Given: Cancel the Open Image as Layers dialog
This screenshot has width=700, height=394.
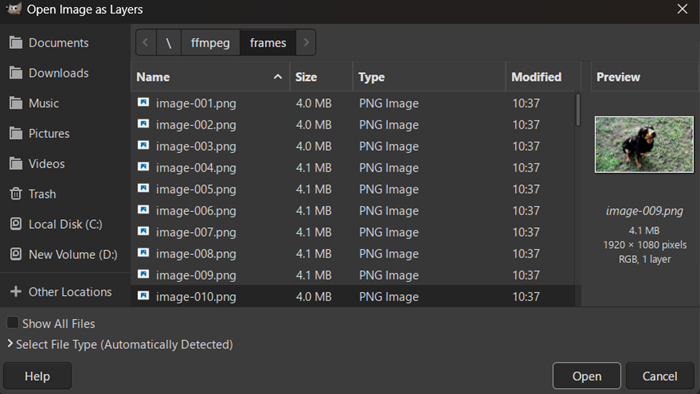Looking at the screenshot, I should 660,376.
